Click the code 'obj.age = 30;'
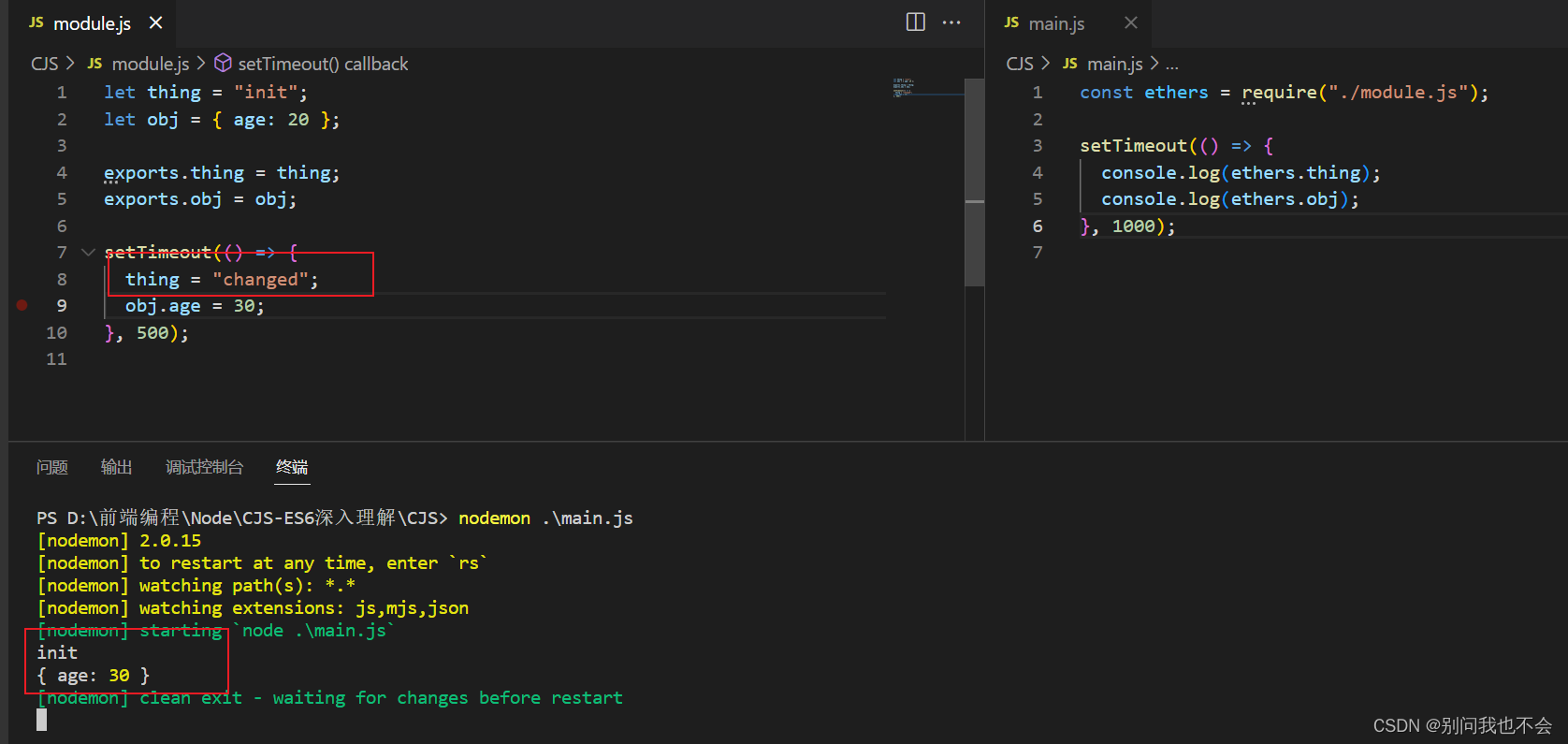Viewport: 1568px width, 744px height. pyautogui.click(x=195, y=306)
